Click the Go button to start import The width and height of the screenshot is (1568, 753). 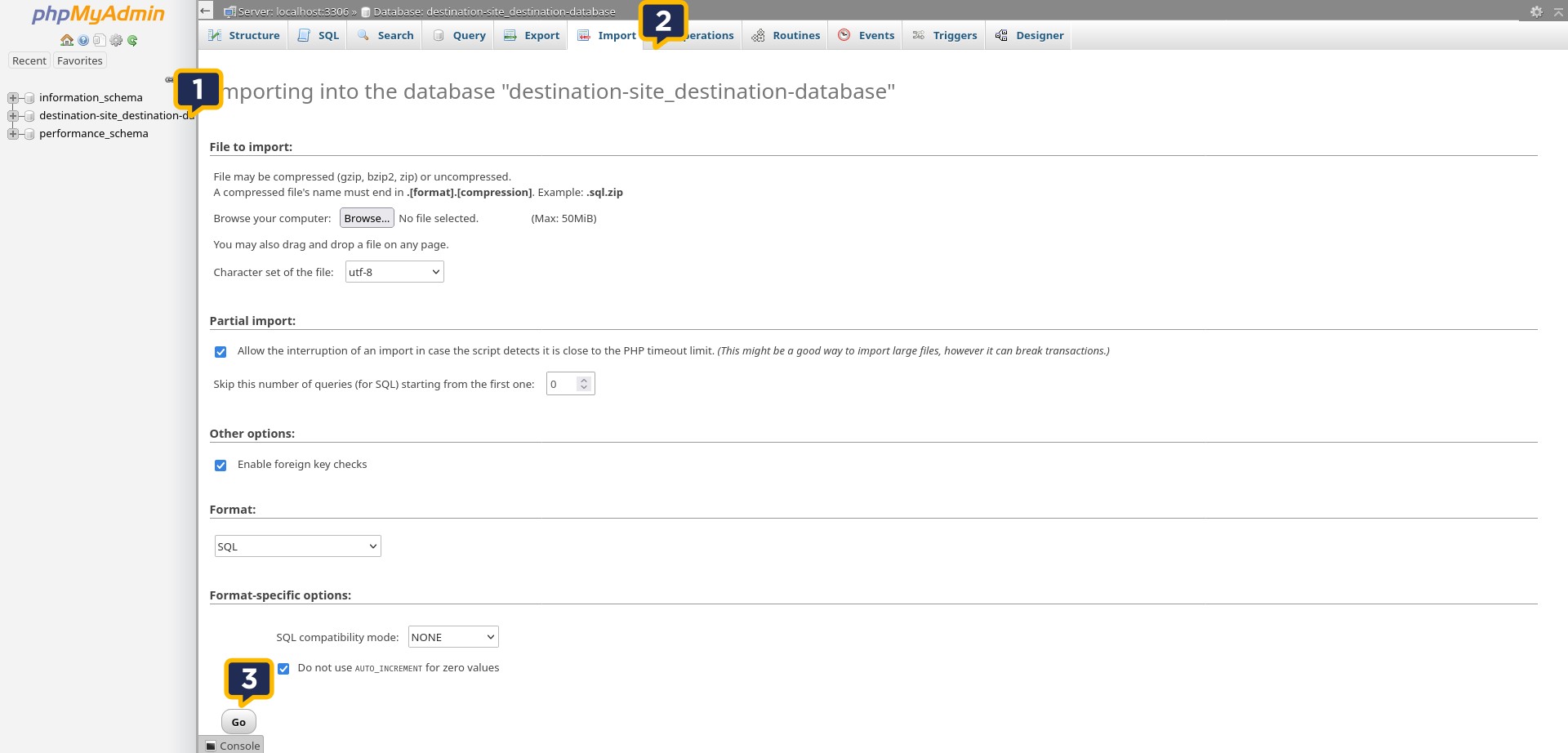pos(238,722)
